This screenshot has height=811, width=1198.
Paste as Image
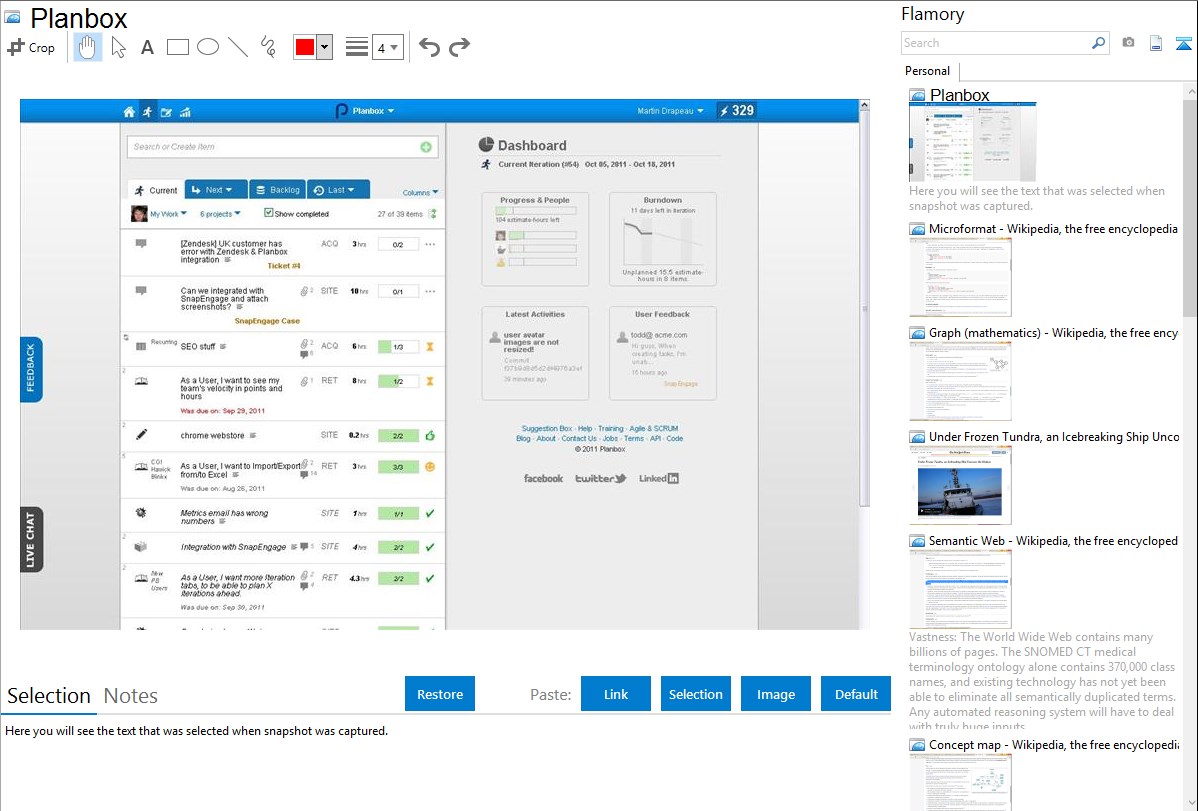(775, 694)
